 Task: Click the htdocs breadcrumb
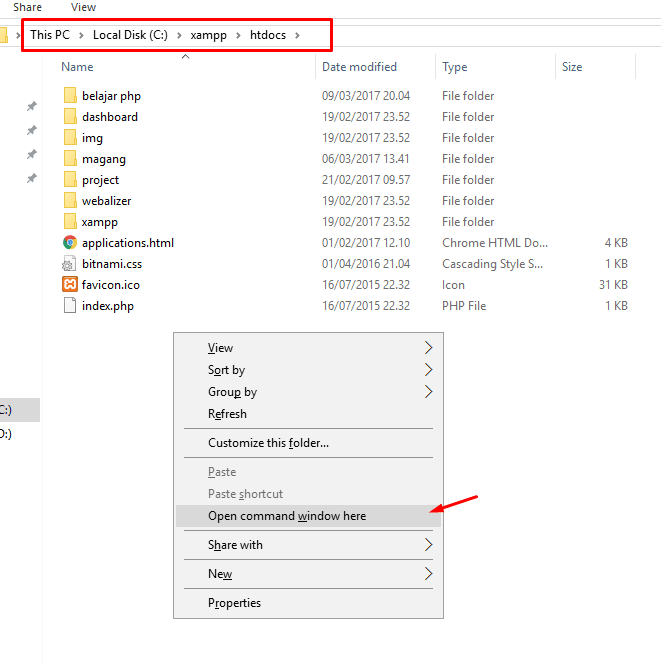pos(268,35)
